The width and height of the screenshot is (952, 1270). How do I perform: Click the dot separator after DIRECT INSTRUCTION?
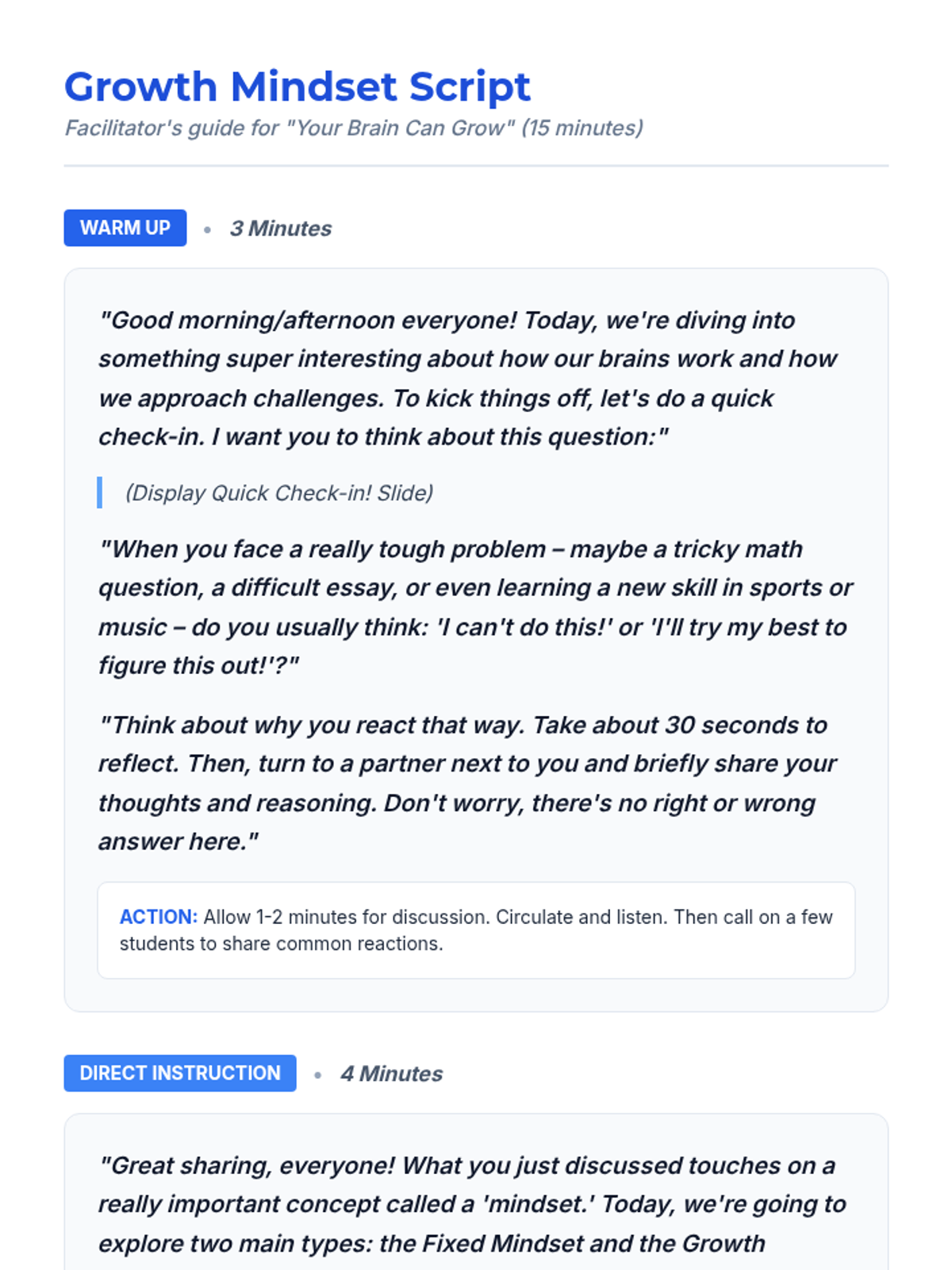(x=317, y=1076)
